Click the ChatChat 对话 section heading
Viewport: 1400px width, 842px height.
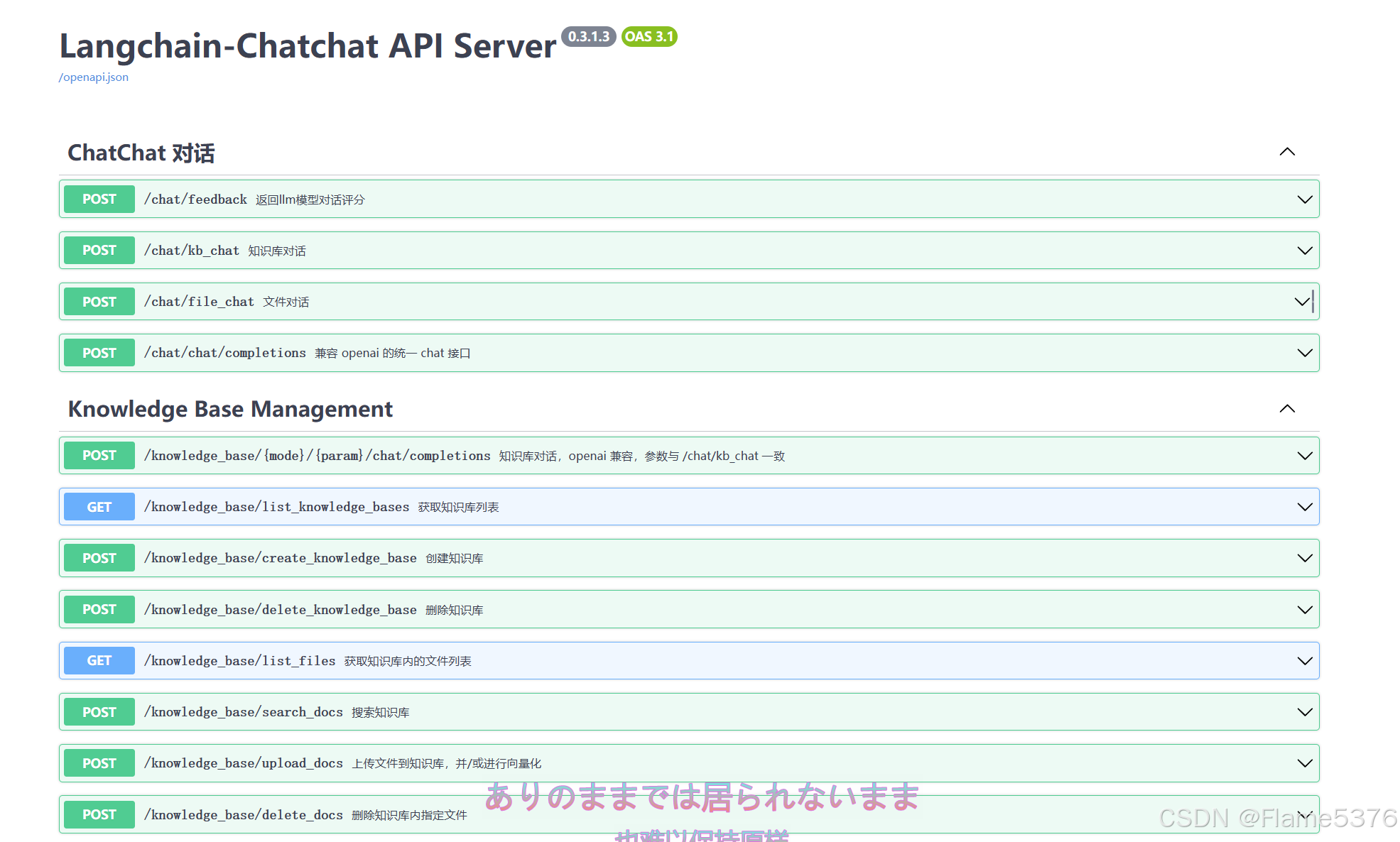coord(141,153)
